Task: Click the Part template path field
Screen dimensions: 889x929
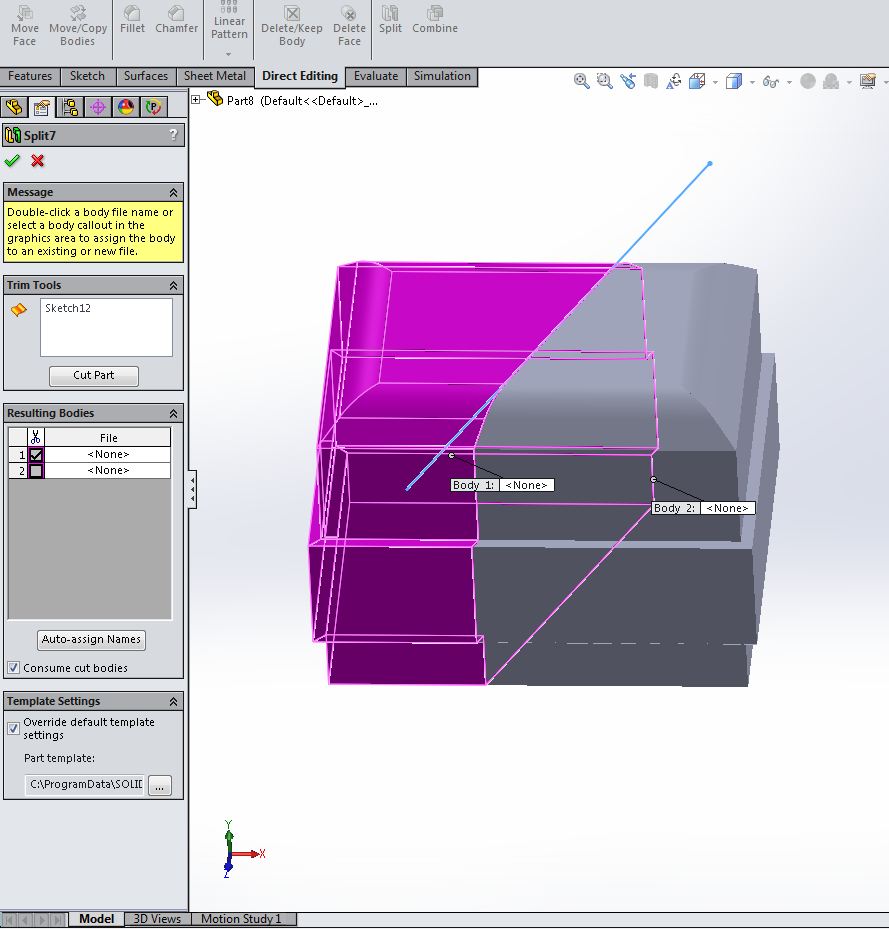Action: point(85,785)
